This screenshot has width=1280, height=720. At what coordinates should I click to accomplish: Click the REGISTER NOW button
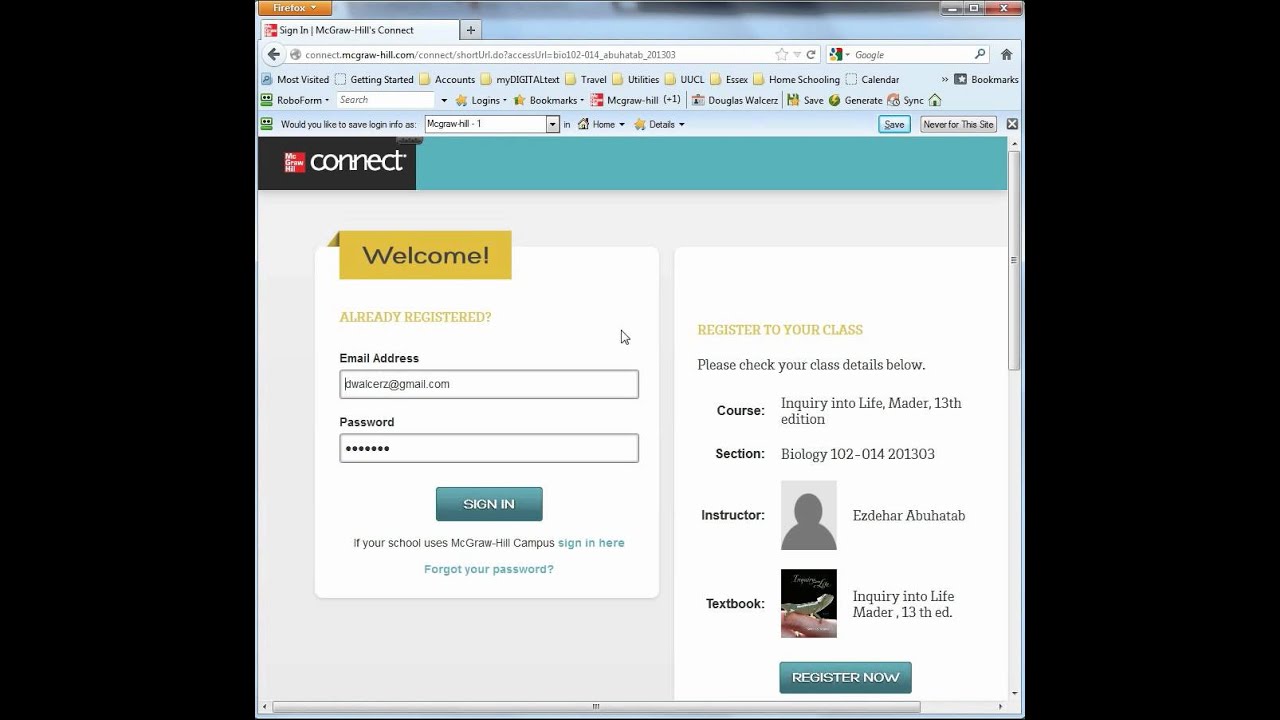[x=845, y=677]
